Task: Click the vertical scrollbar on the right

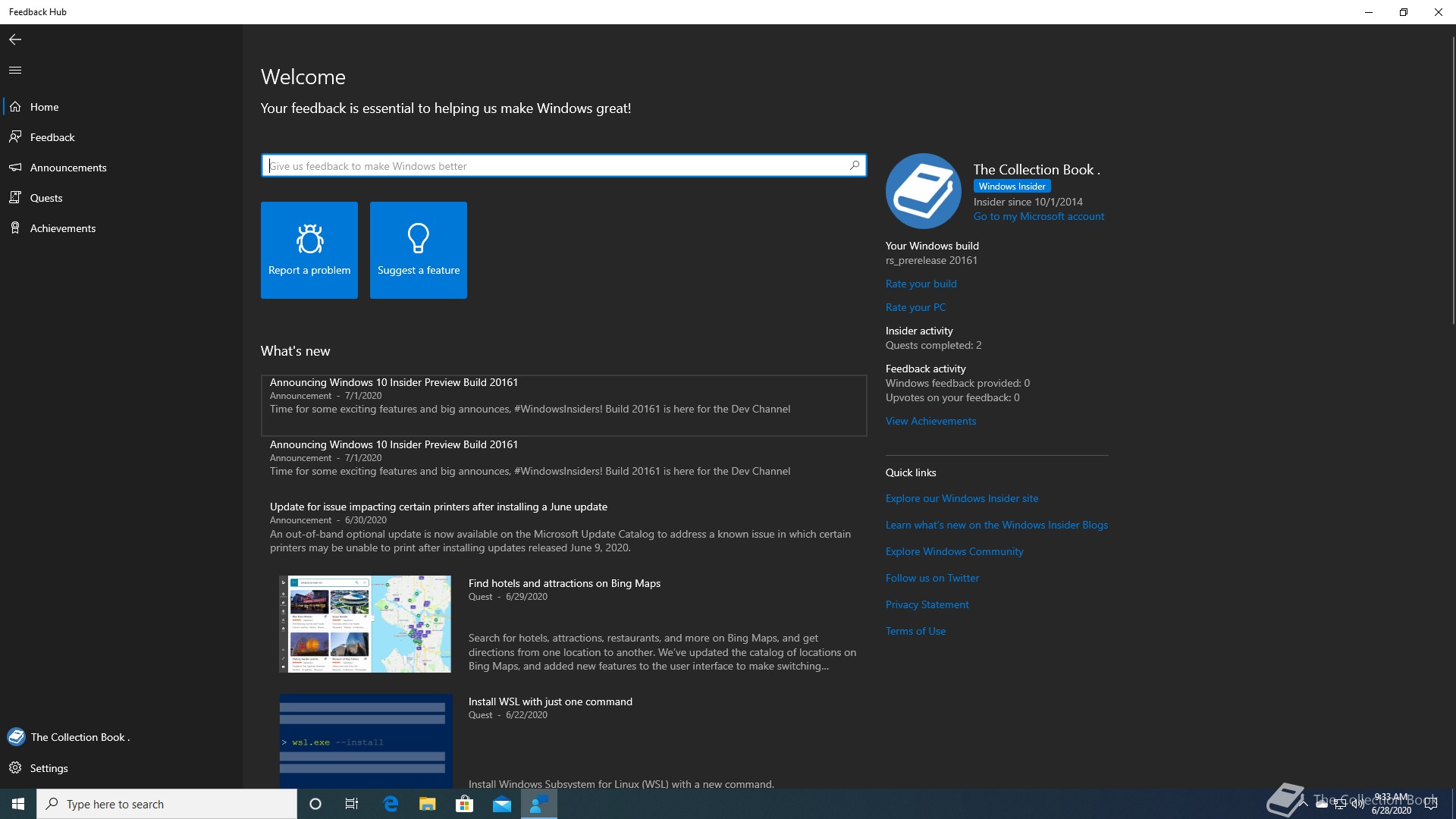Action: pos(1452,182)
